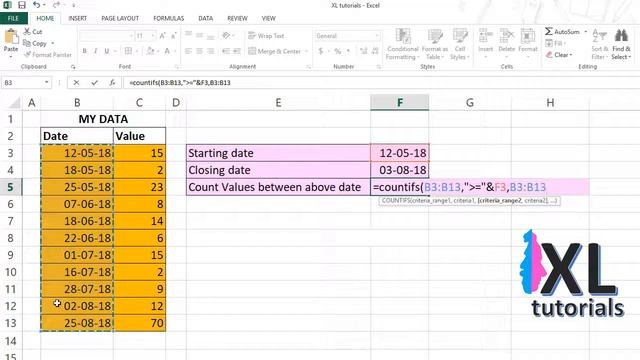640x360 pixels.
Task: Toggle Bold formatting
Action: click(x=84, y=51)
